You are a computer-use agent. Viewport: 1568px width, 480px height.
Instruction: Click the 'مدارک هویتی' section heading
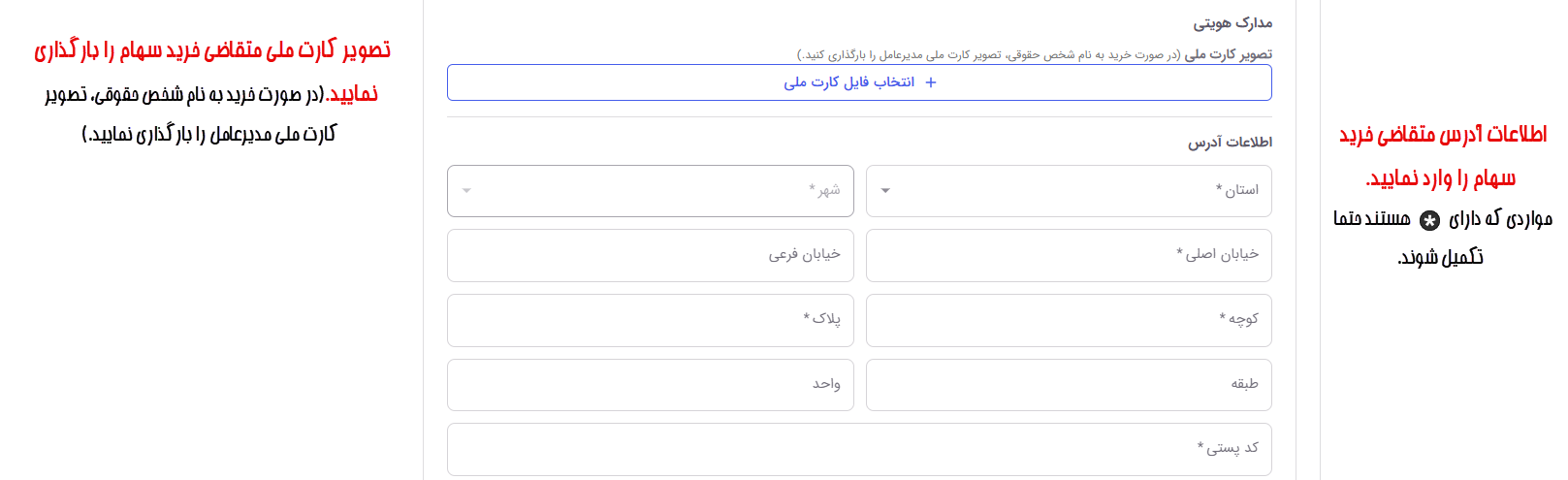pos(1232,22)
